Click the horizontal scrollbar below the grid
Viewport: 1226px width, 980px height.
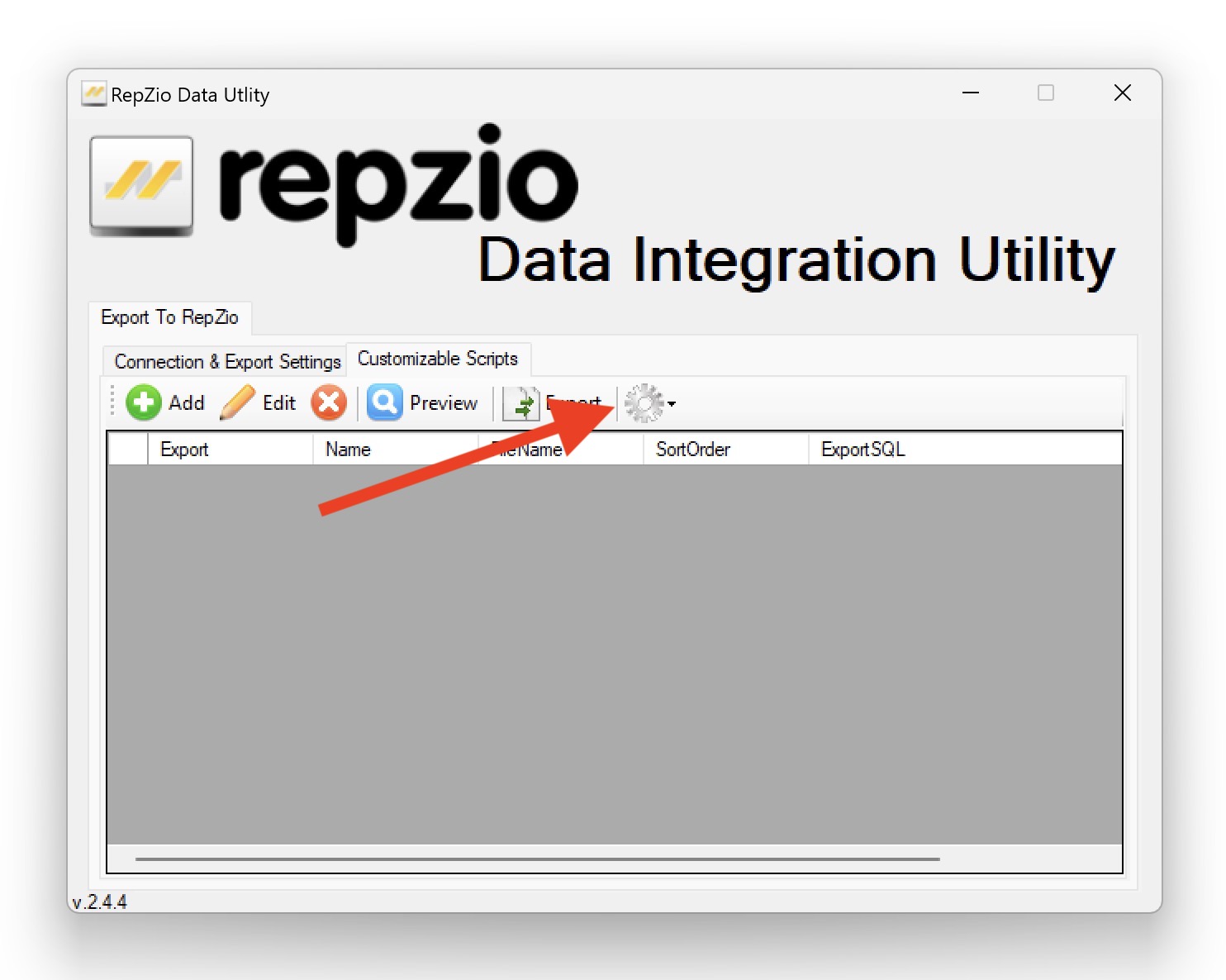click(x=537, y=859)
